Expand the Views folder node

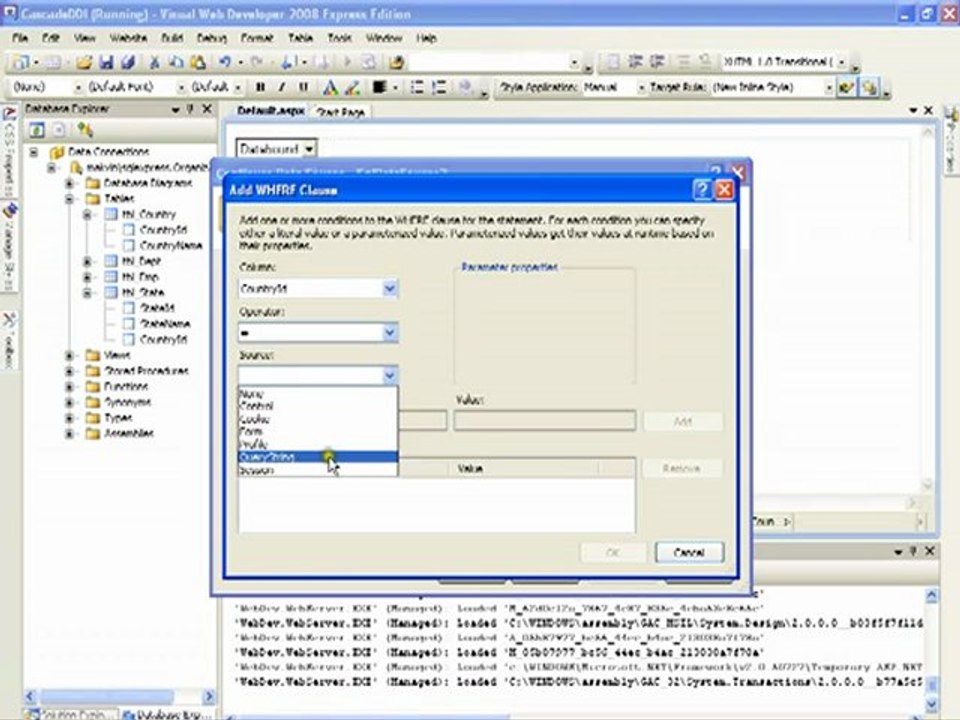tap(69, 355)
